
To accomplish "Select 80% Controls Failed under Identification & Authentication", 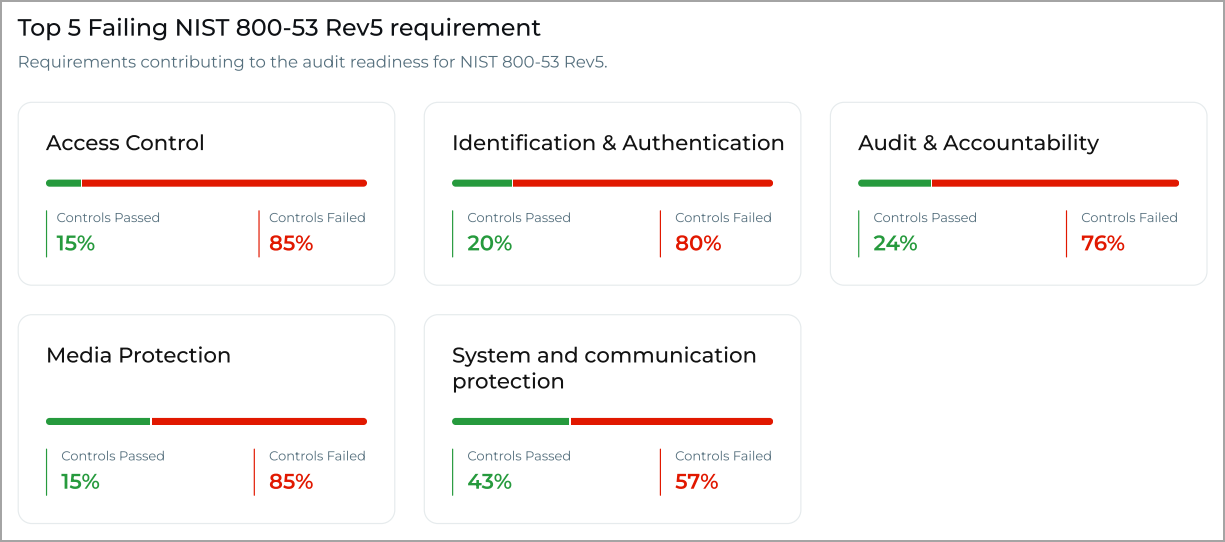I will point(698,243).
